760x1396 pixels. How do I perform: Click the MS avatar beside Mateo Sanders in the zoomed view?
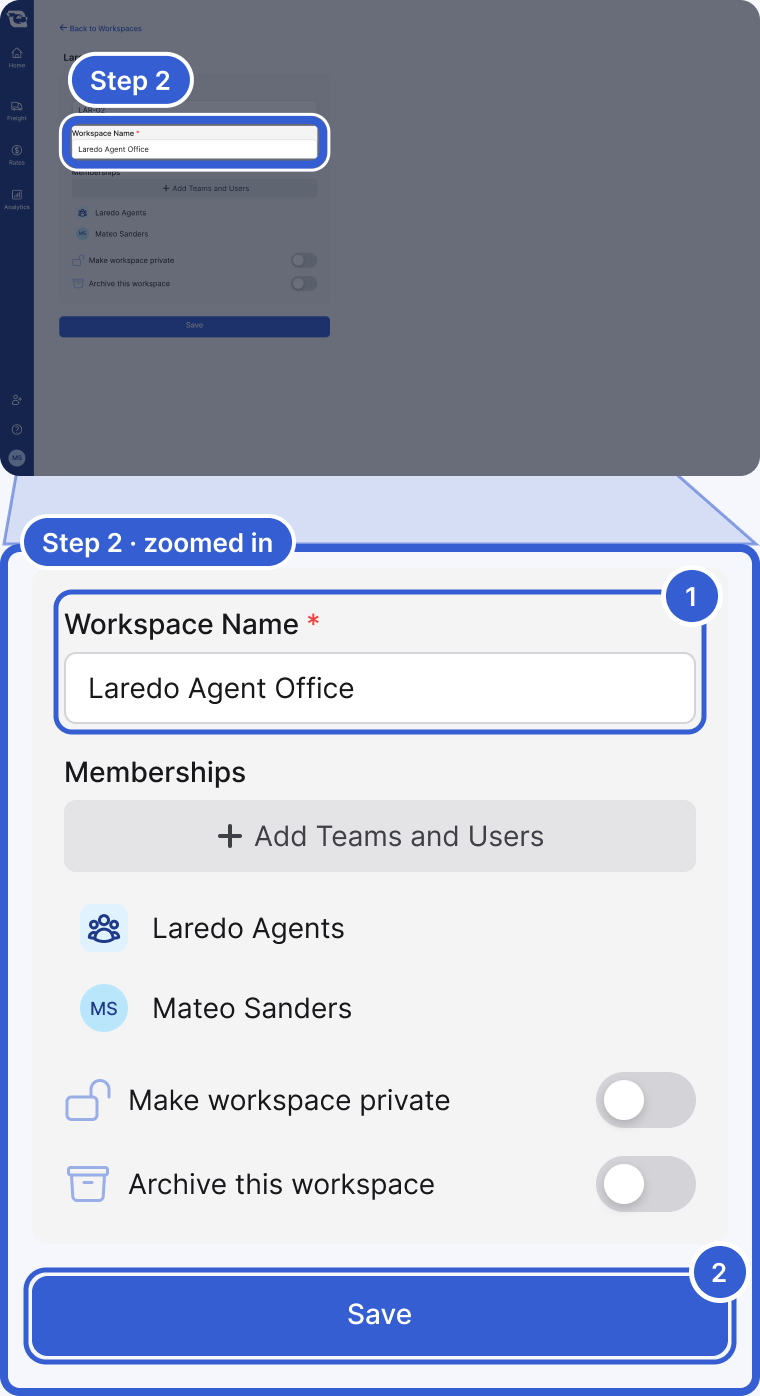[x=104, y=1008]
